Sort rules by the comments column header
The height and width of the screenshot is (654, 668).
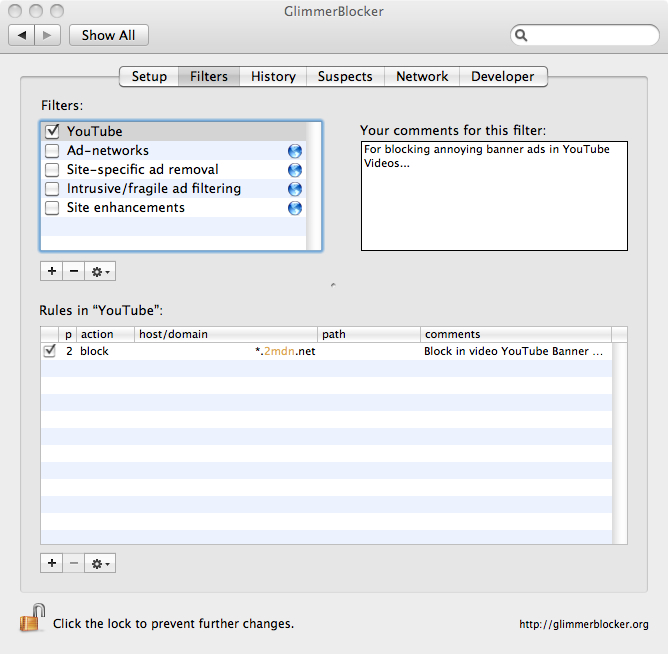(x=516, y=334)
